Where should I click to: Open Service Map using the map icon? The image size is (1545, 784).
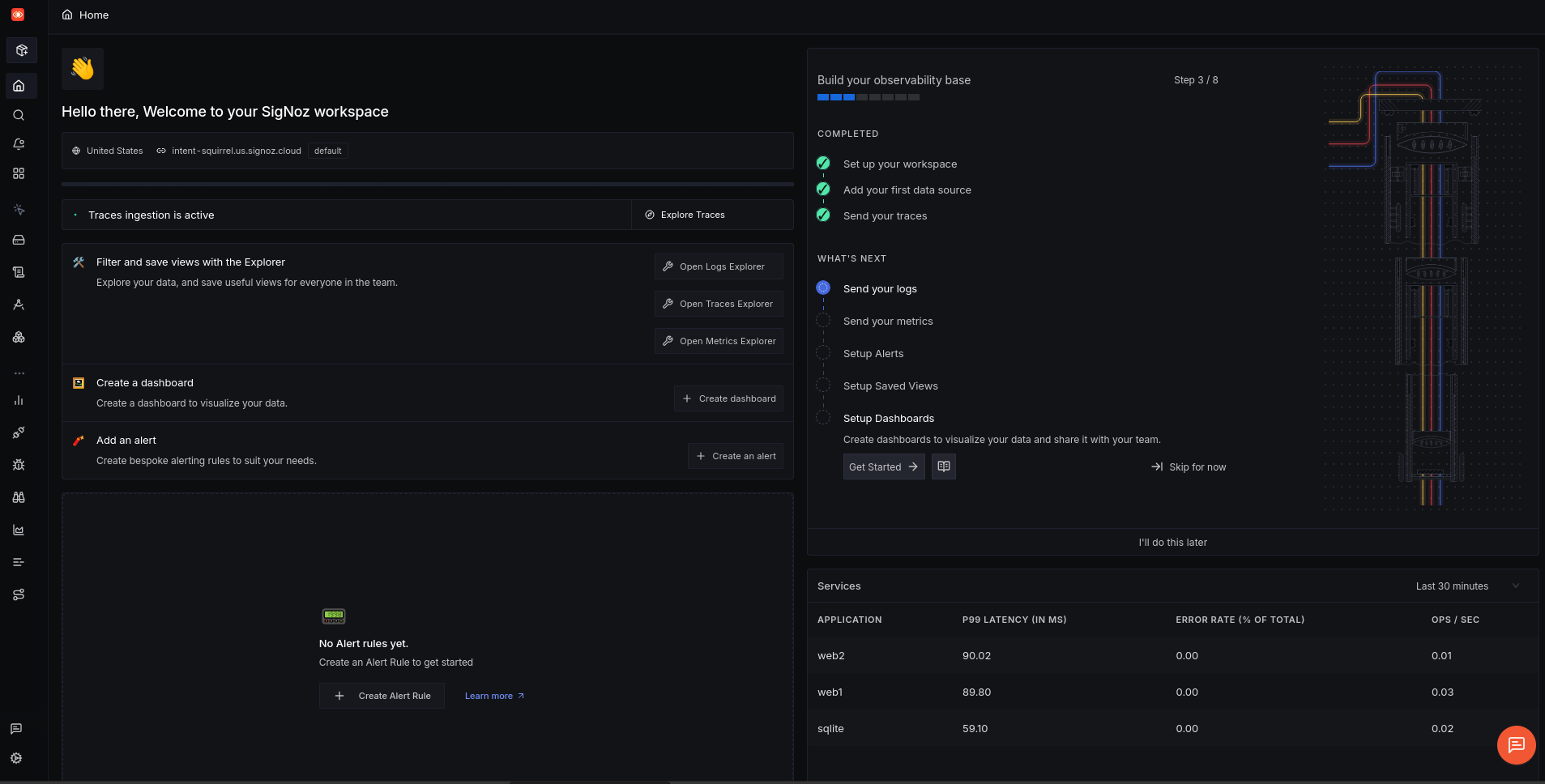point(18,594)
